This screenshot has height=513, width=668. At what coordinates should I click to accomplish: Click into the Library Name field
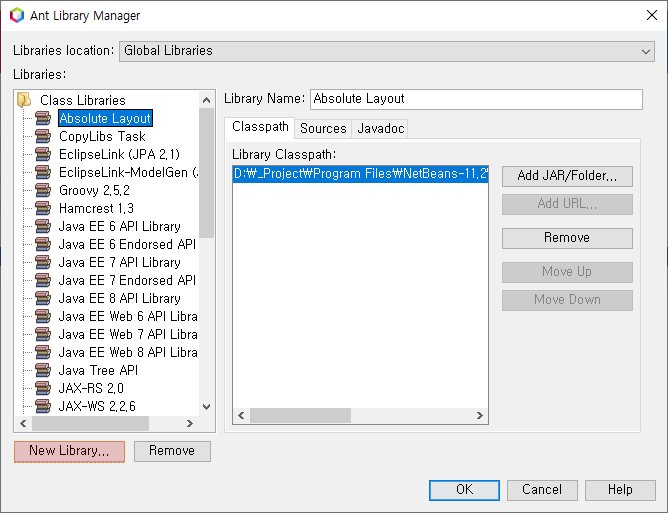[476, 99]
